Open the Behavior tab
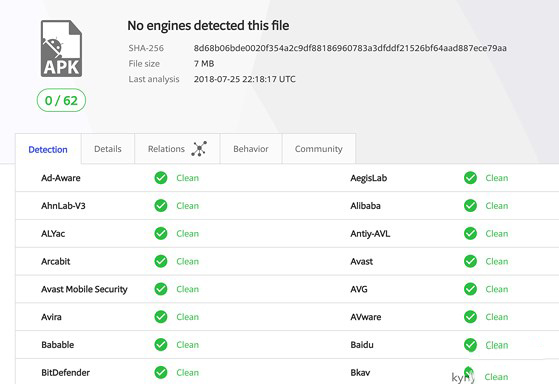The image size is (559, 384). [x=251, y=149]
